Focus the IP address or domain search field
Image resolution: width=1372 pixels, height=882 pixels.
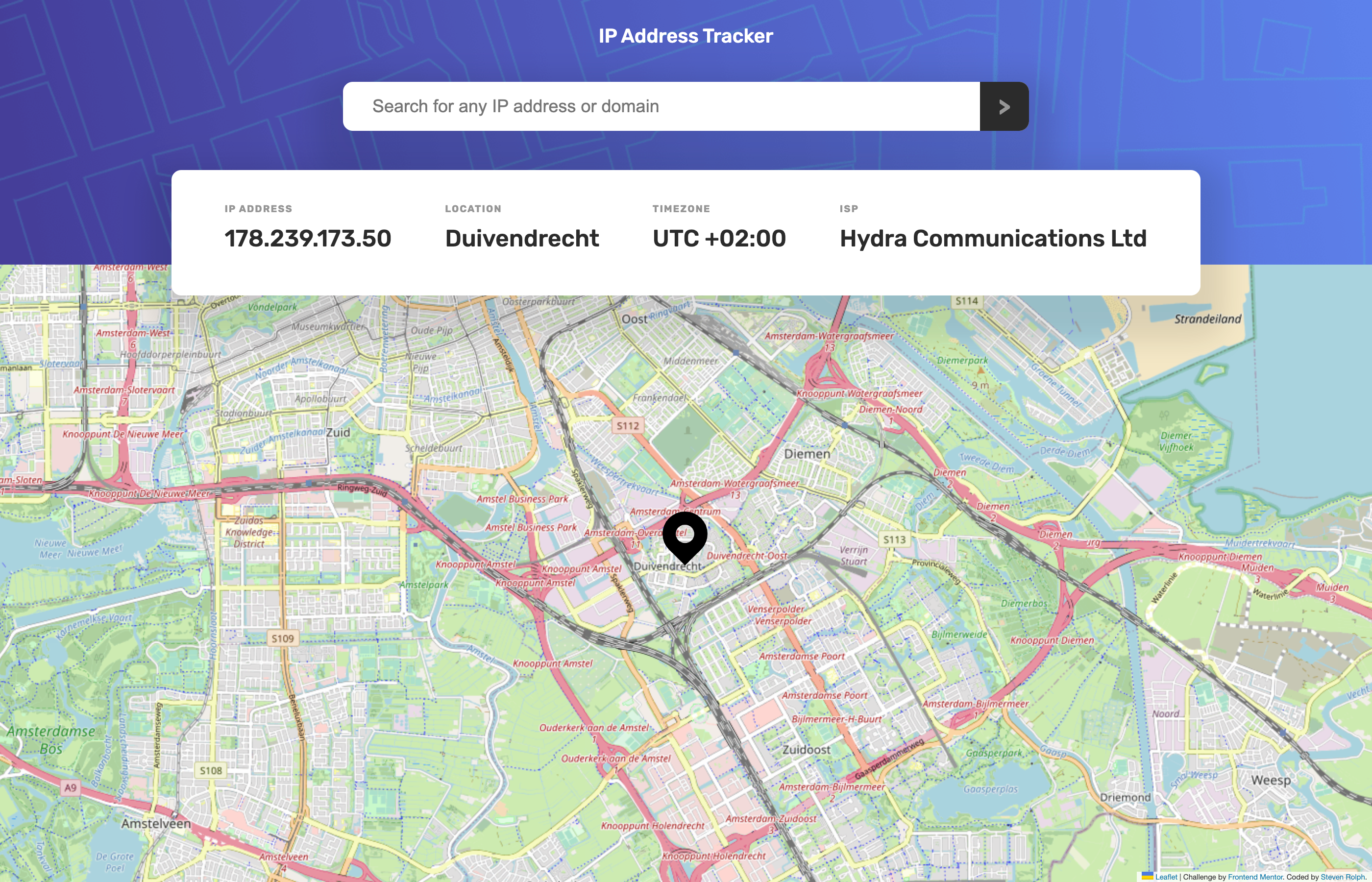coord(661,106)
